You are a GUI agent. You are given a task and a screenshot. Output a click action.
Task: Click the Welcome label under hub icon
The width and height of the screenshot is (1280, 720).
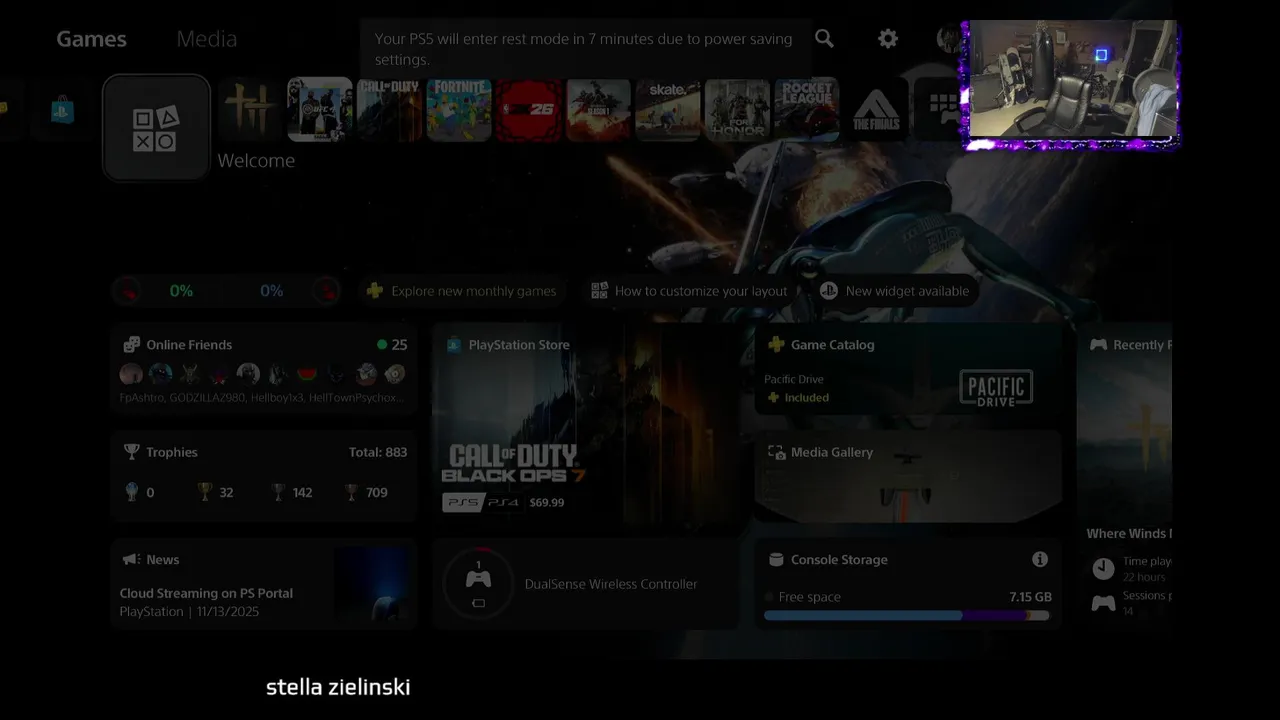coord(256,160)
